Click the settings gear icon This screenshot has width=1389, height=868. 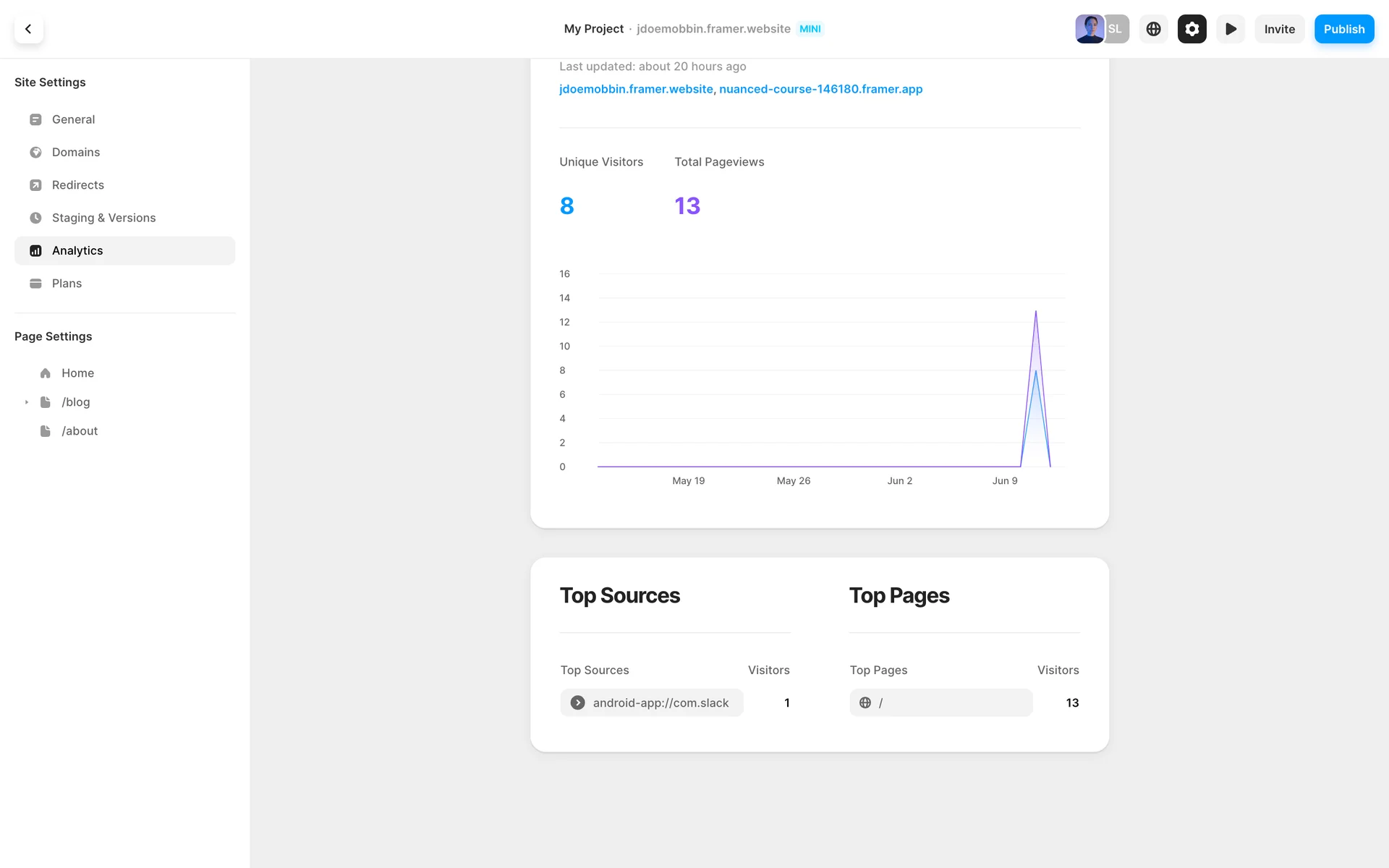[1192, 29]
